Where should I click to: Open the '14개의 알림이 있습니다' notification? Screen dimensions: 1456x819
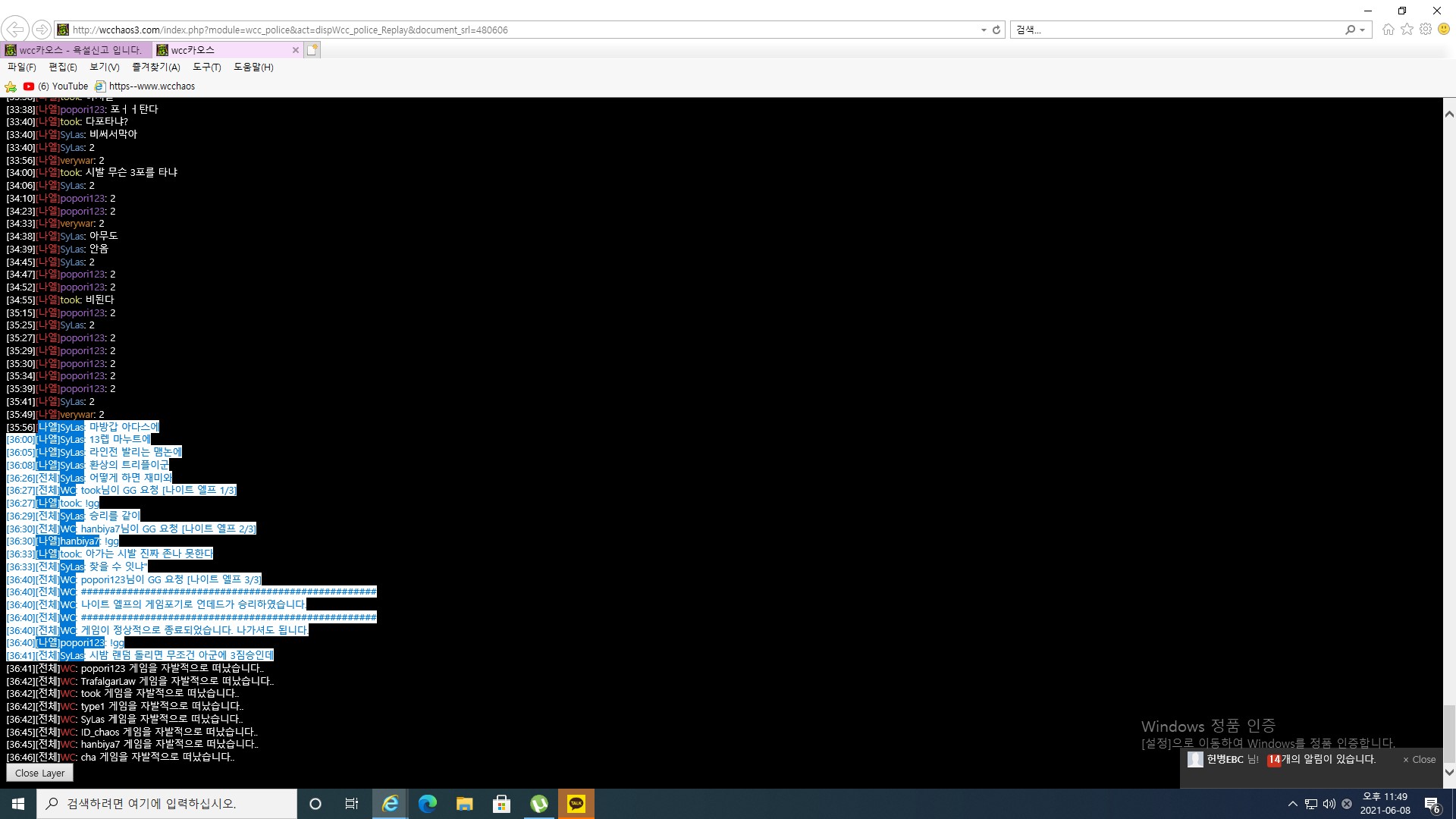pyautogui.click(x=1321, y=759)
